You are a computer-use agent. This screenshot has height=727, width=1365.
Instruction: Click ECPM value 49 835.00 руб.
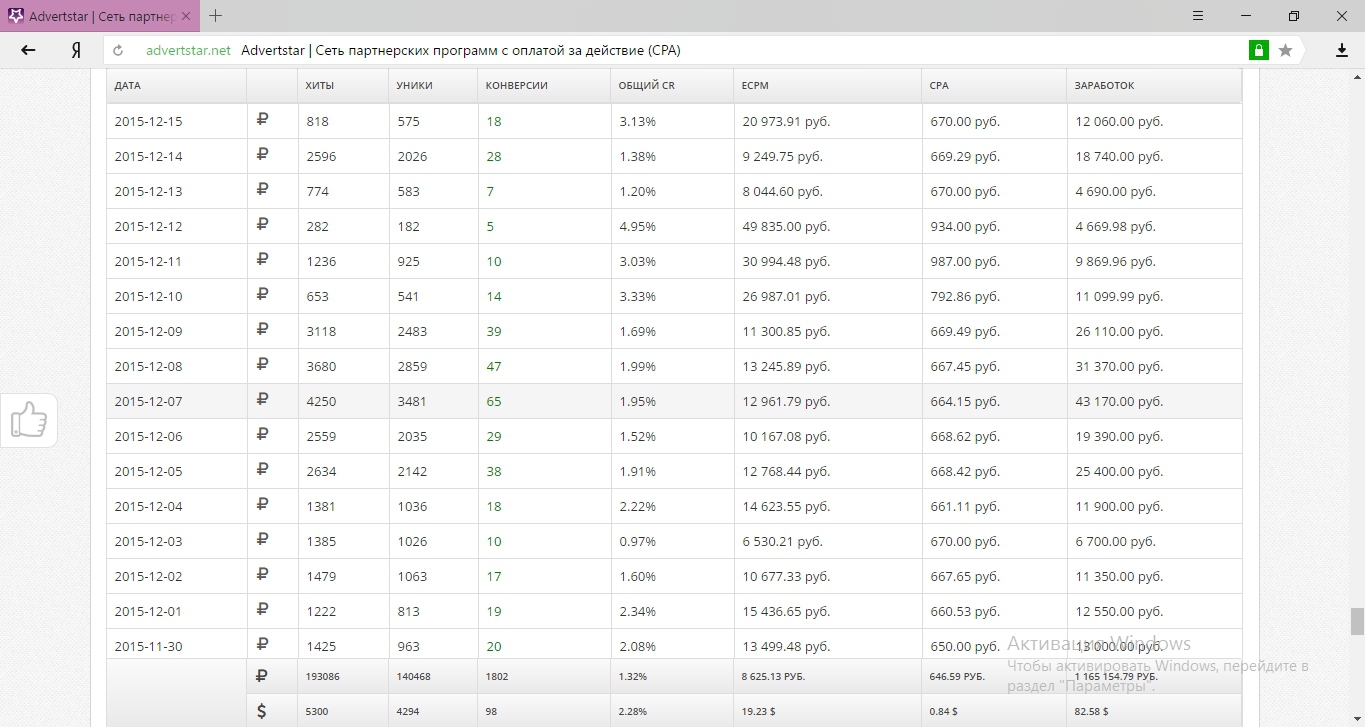tap(786, 226)
